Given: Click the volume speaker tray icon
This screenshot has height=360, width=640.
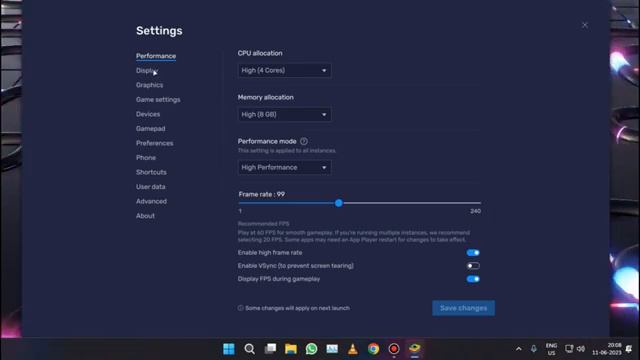Looking at the screenshot, I should tap(580, 349).
